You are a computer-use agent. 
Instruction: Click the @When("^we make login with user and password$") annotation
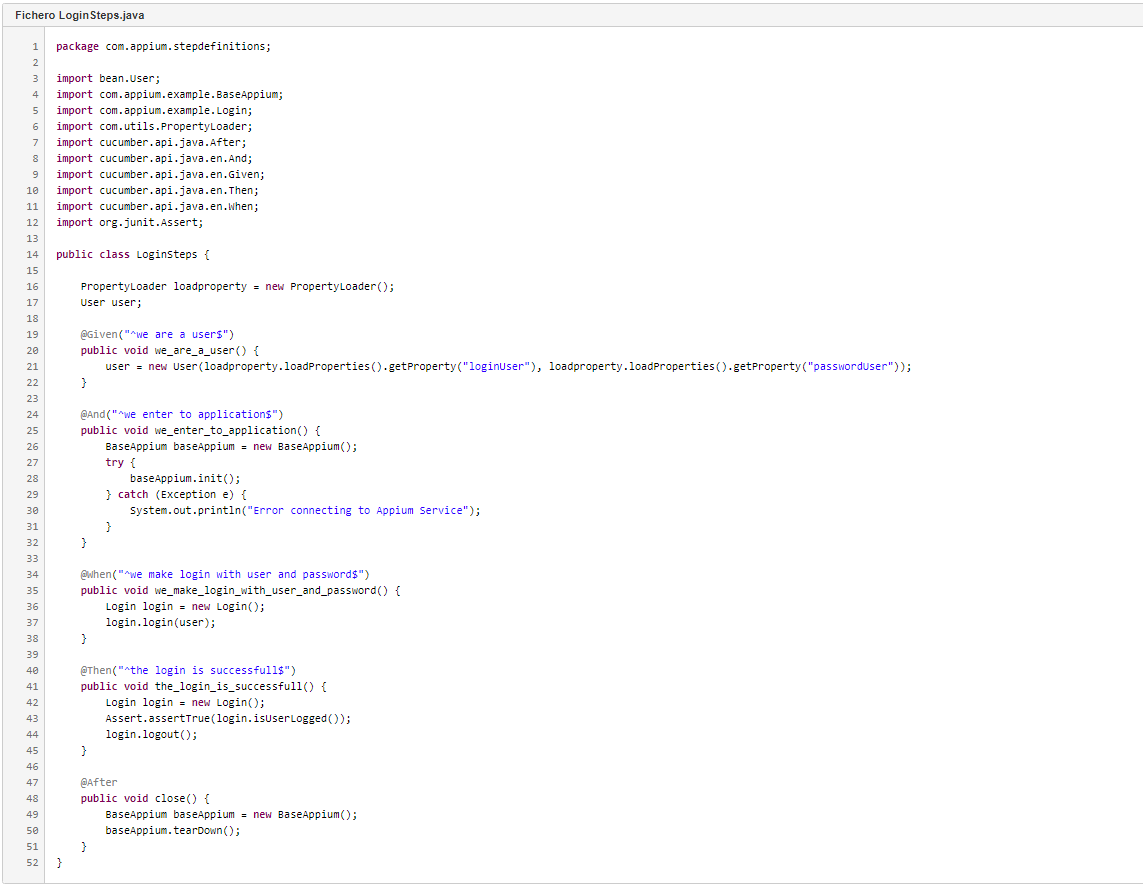click(225, 575)
